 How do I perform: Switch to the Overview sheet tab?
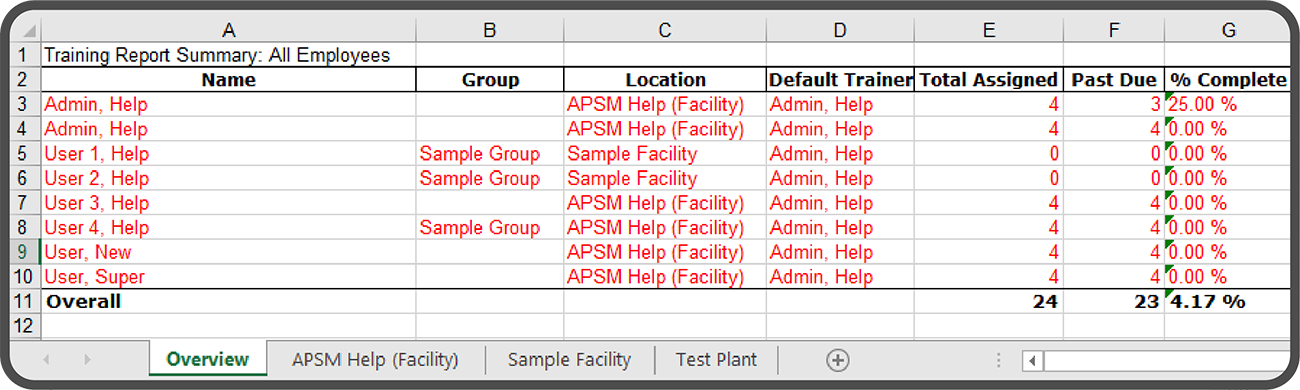pos(208,359)
